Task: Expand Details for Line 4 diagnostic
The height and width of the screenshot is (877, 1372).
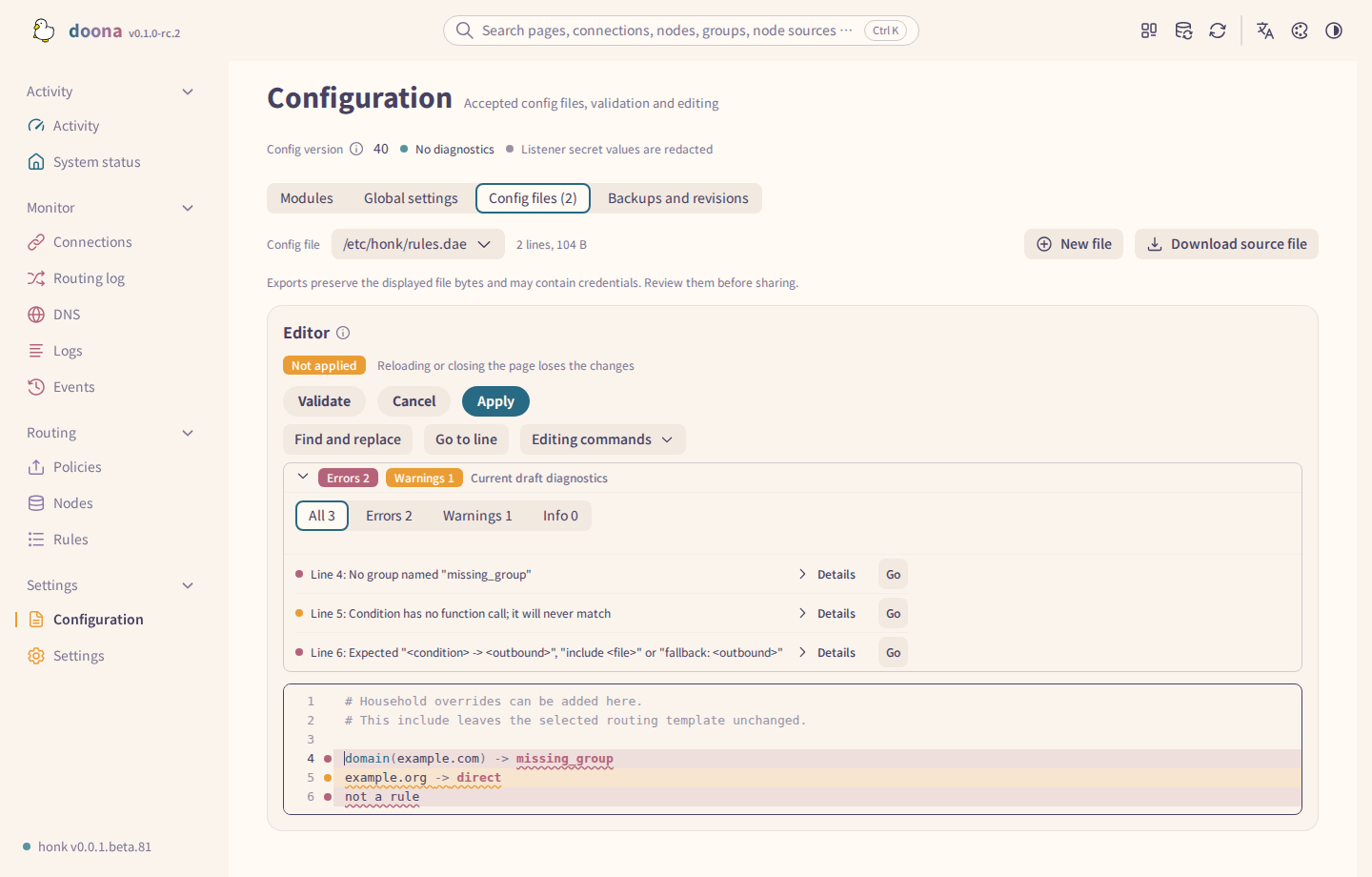Action: (x=827, y=575)
